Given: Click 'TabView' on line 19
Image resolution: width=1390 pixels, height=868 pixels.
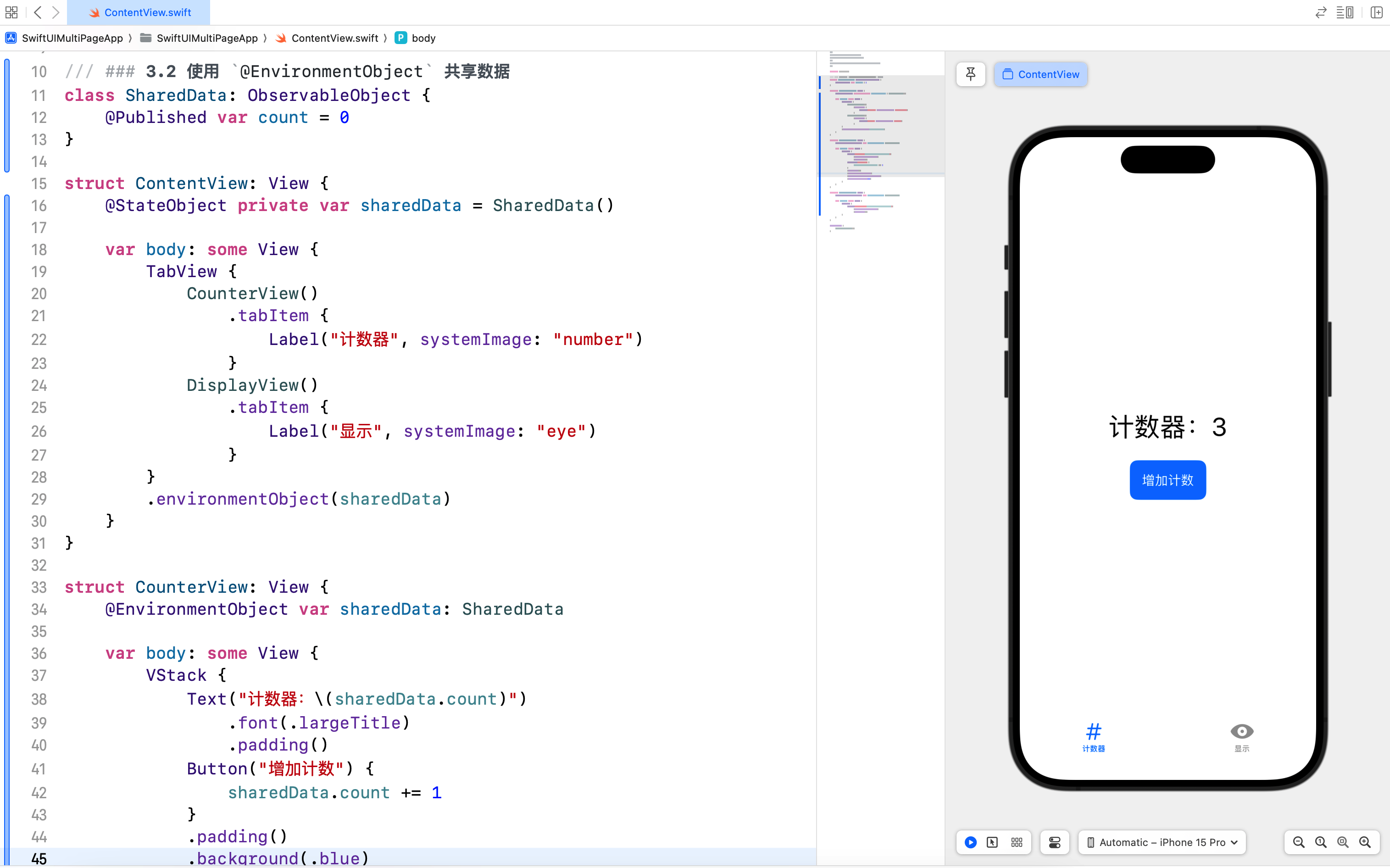Looking at the screenshot, I should 181,272.
